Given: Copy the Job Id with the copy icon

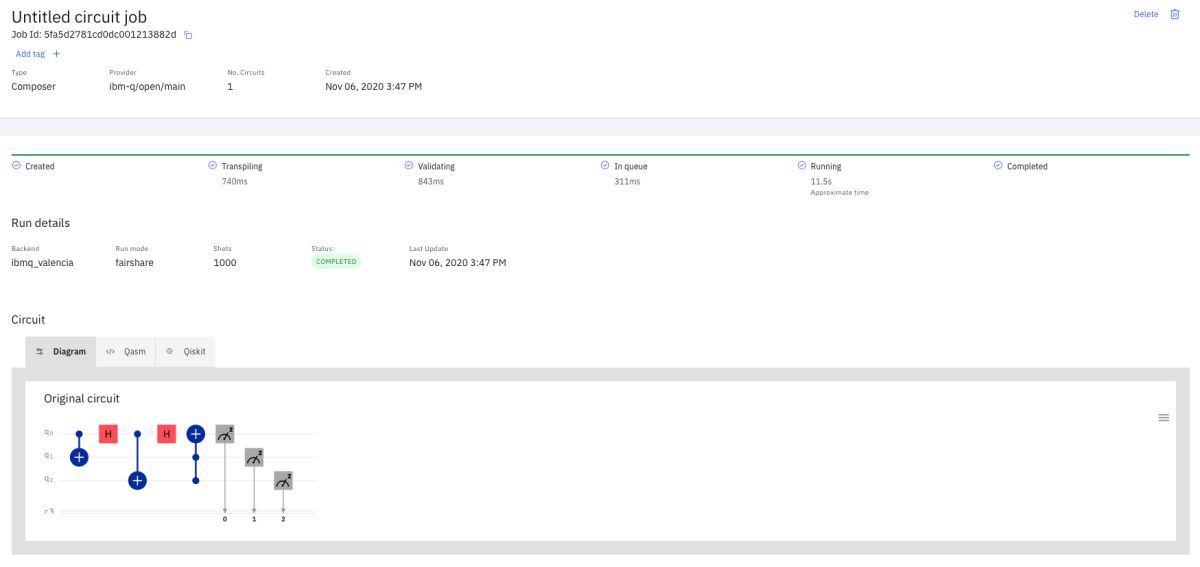Looking at the screenshot, I should (188, 35).
